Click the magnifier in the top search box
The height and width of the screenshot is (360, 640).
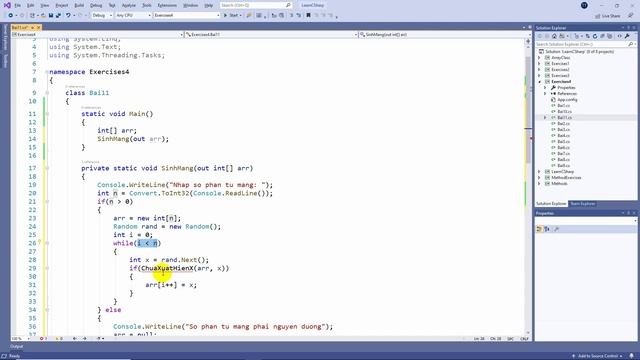(x=288, y=5)
